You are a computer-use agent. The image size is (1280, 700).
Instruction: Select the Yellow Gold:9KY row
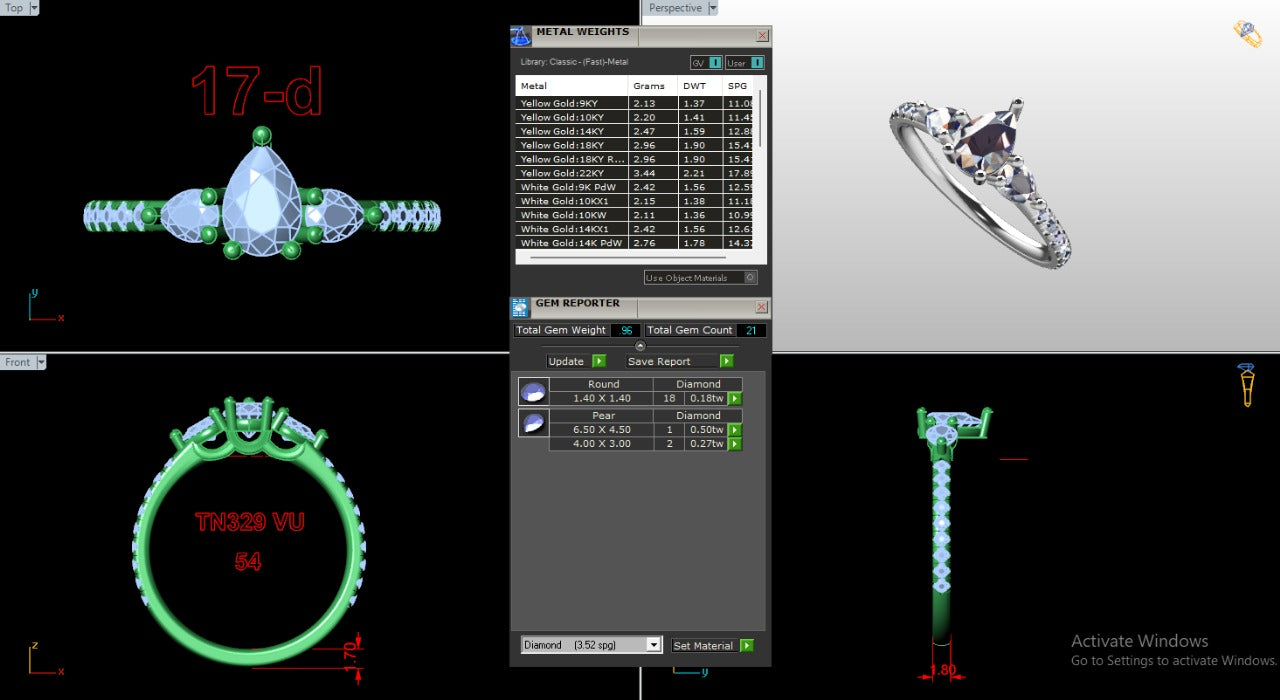pyautogui.click(x=635, y=103)
